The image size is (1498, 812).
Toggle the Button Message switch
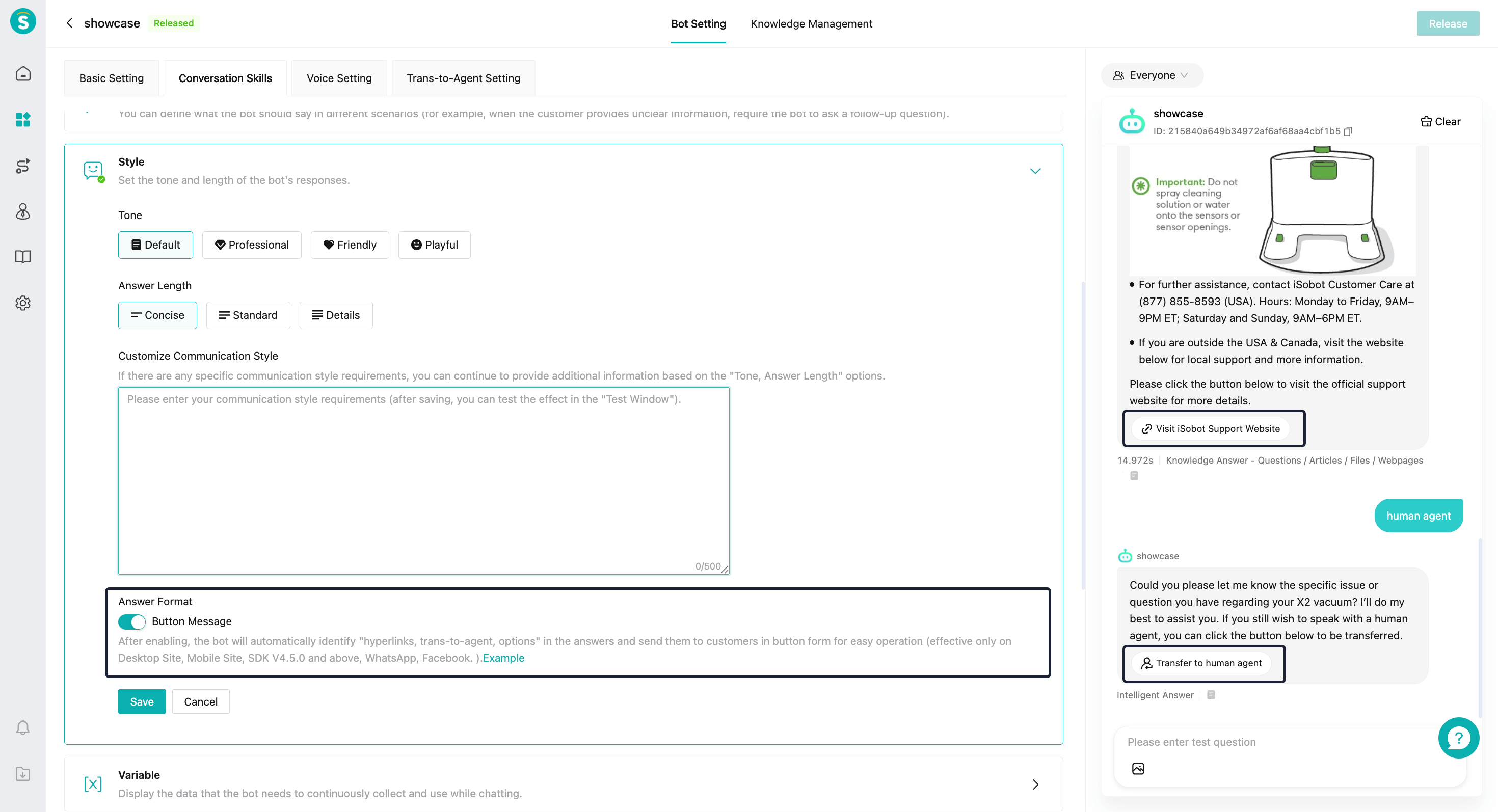[132, 621]
